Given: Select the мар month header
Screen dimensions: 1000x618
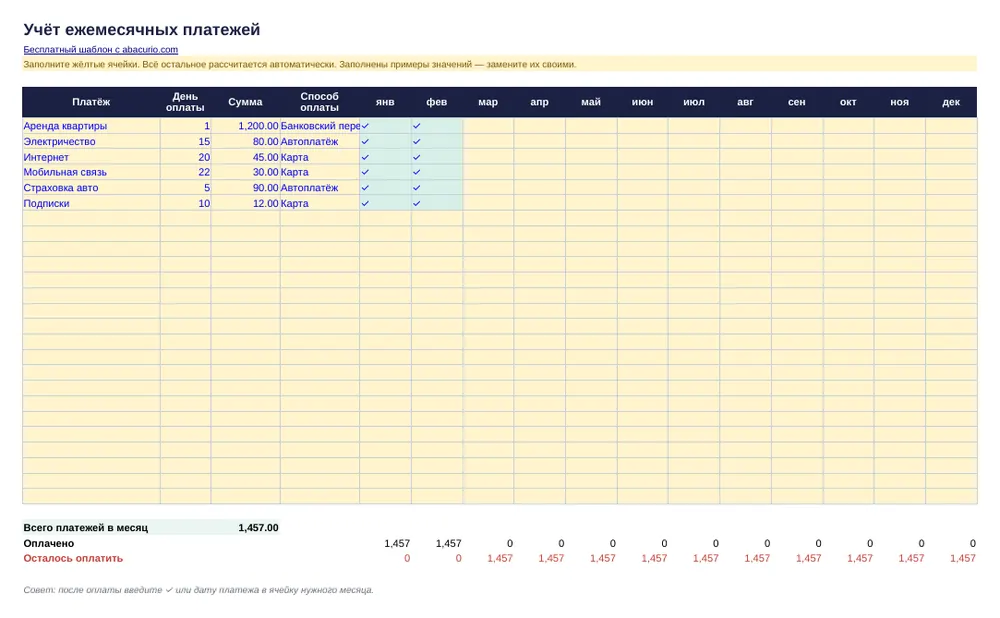Looking at the screenshot, I should pos(488,102).
